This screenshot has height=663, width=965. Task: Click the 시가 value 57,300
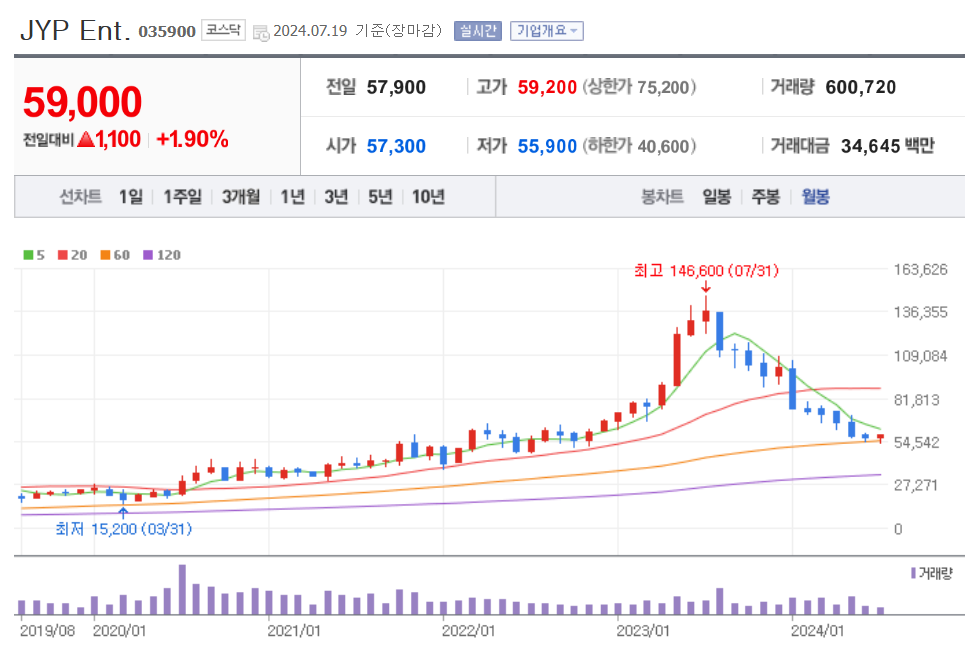pos(396,147)
